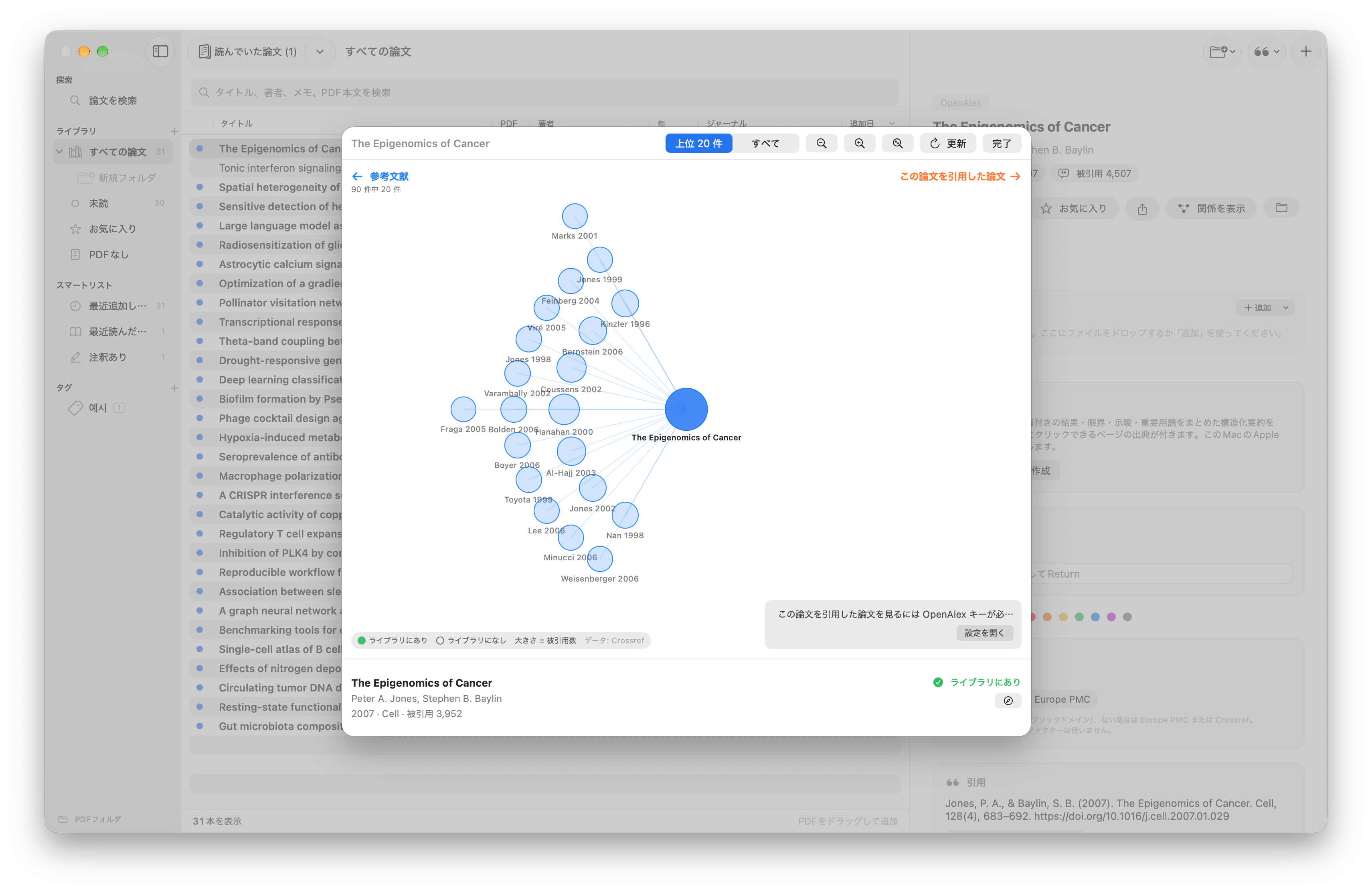Image resolution: width=1372 pixels, height=892 pixels.
Task: Add a library folder with ライブラリ plus
Action: [x=174, y=131]
